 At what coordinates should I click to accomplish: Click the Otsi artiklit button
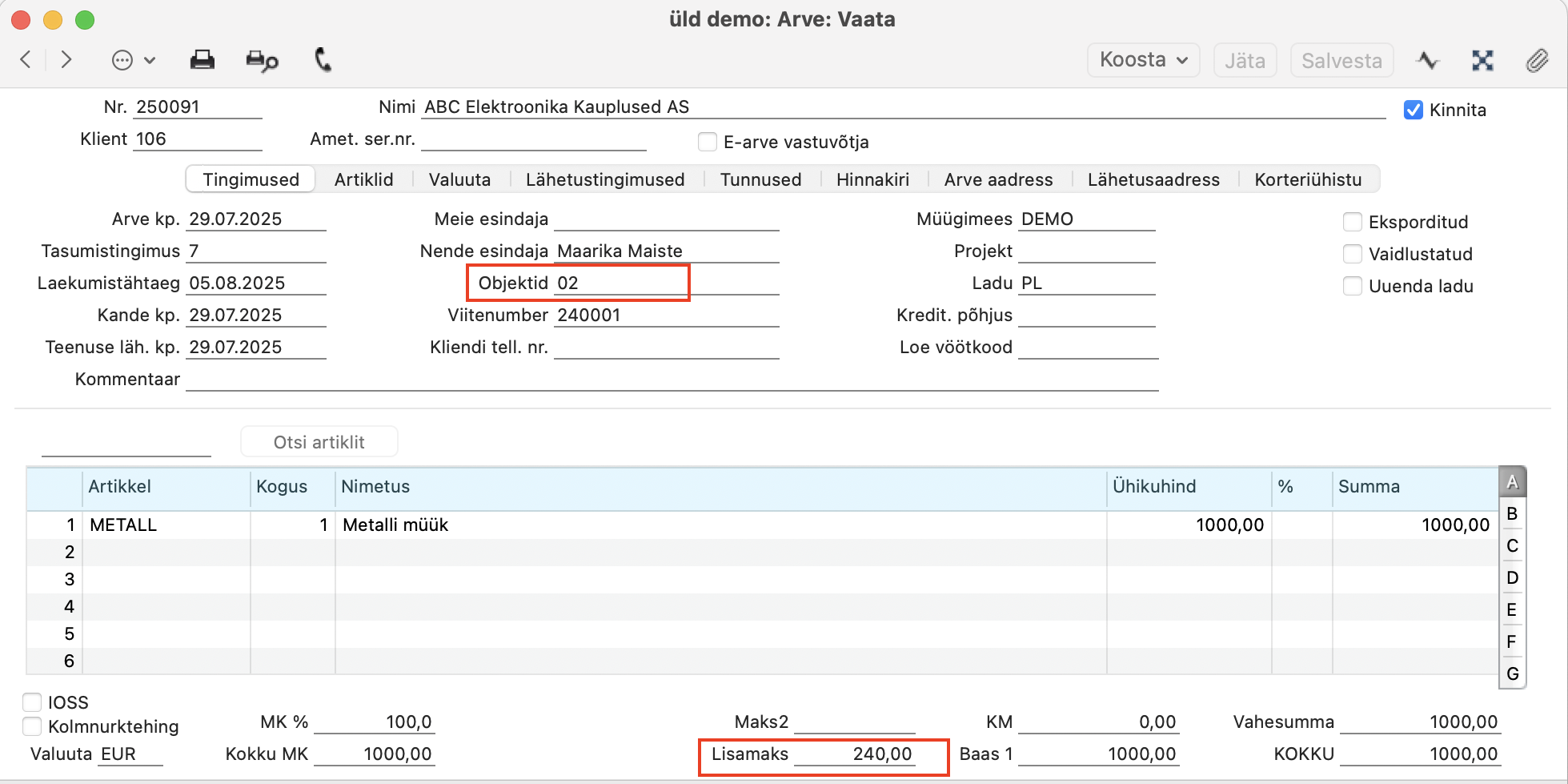pos(319,442)
